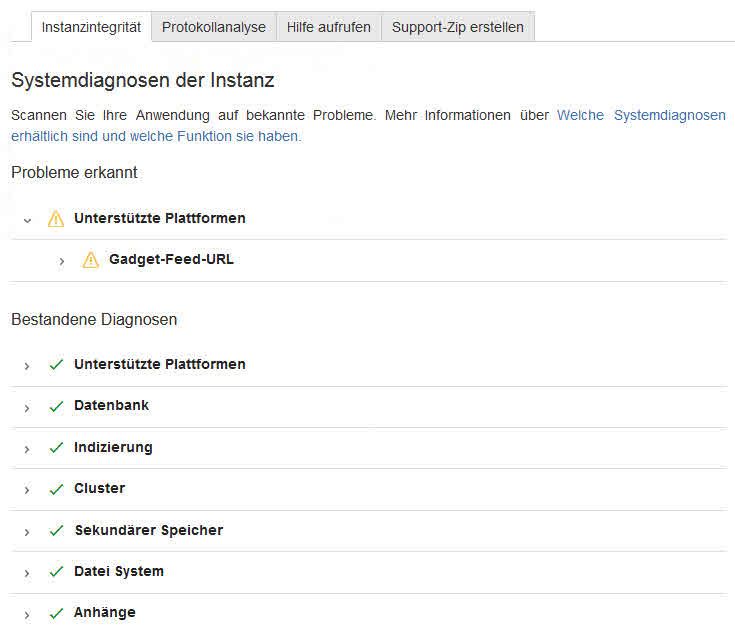
Task: Click warning icon beside Unterstützte Plattformen problem
Action: click(x=56, y=219)
